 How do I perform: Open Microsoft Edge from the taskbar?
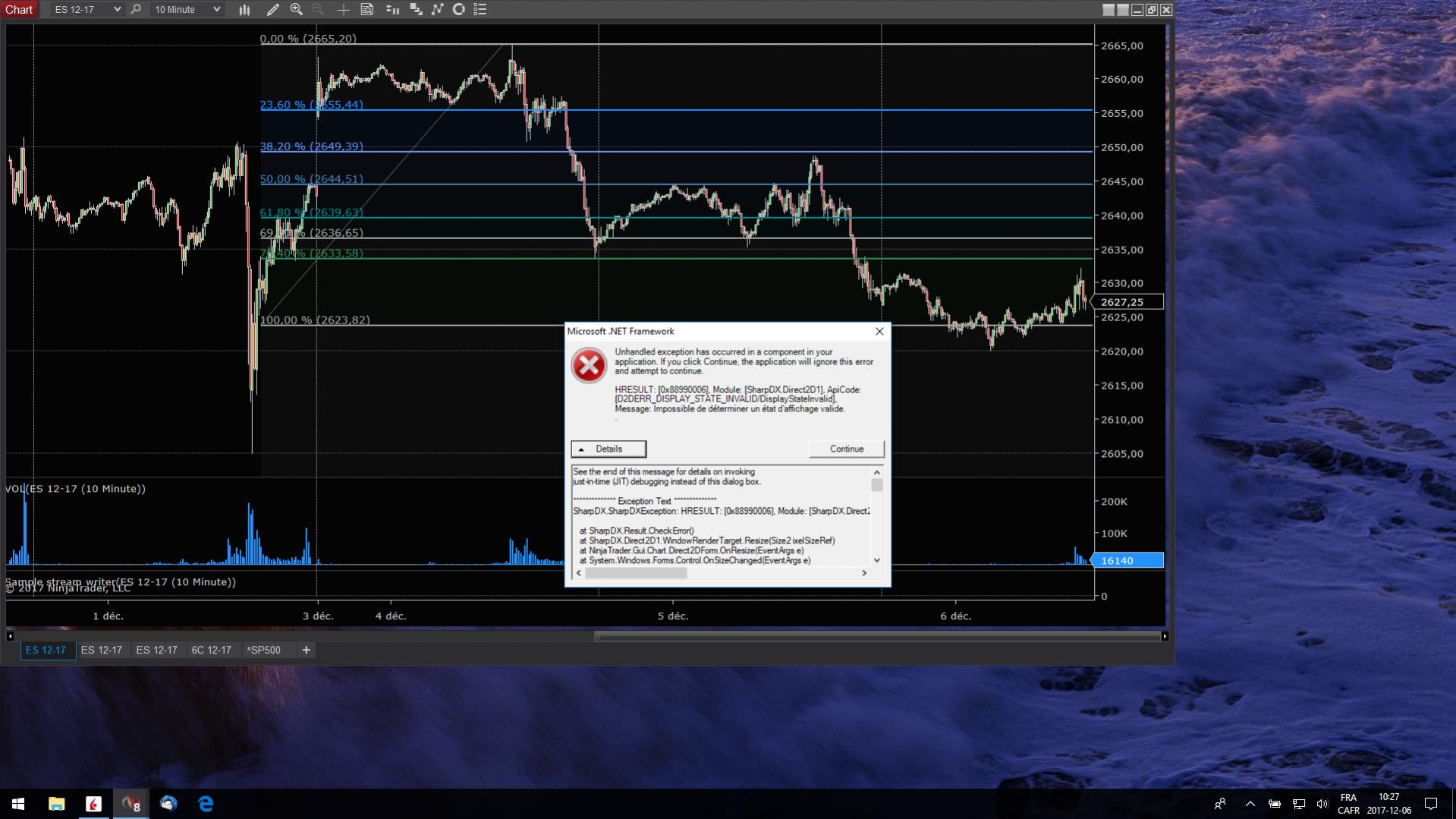[206, 804]
